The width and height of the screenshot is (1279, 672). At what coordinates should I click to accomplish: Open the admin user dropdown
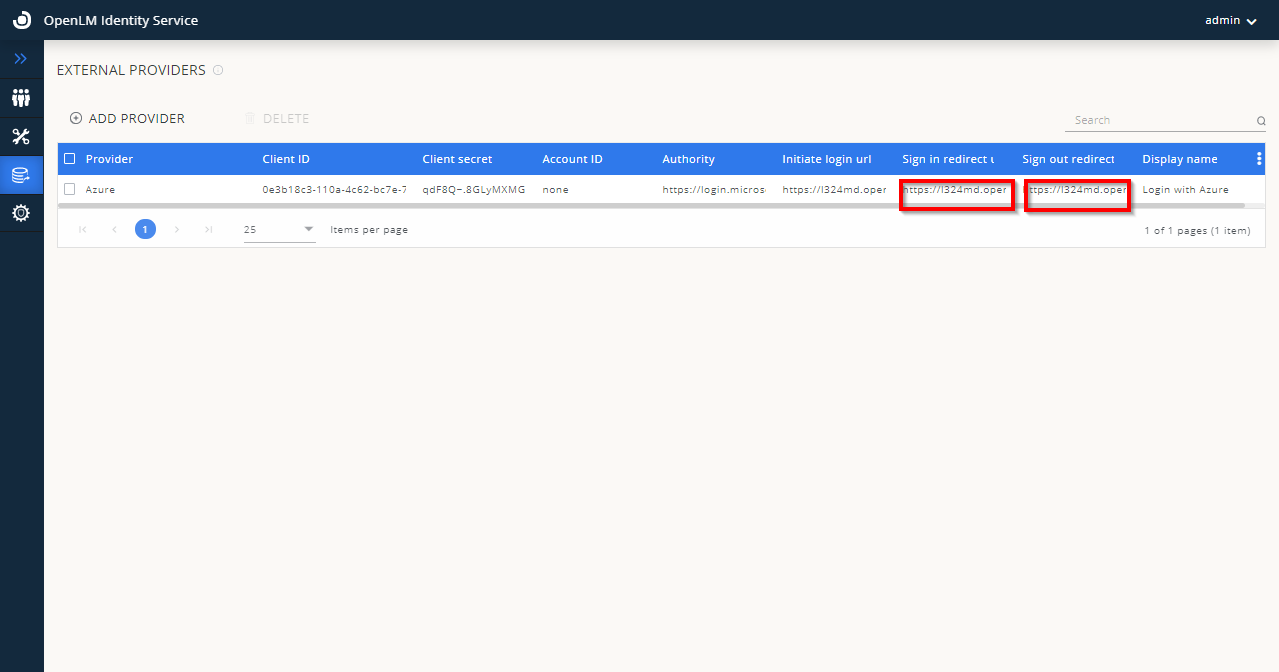pyautogui.click(x=1230, y=20)
